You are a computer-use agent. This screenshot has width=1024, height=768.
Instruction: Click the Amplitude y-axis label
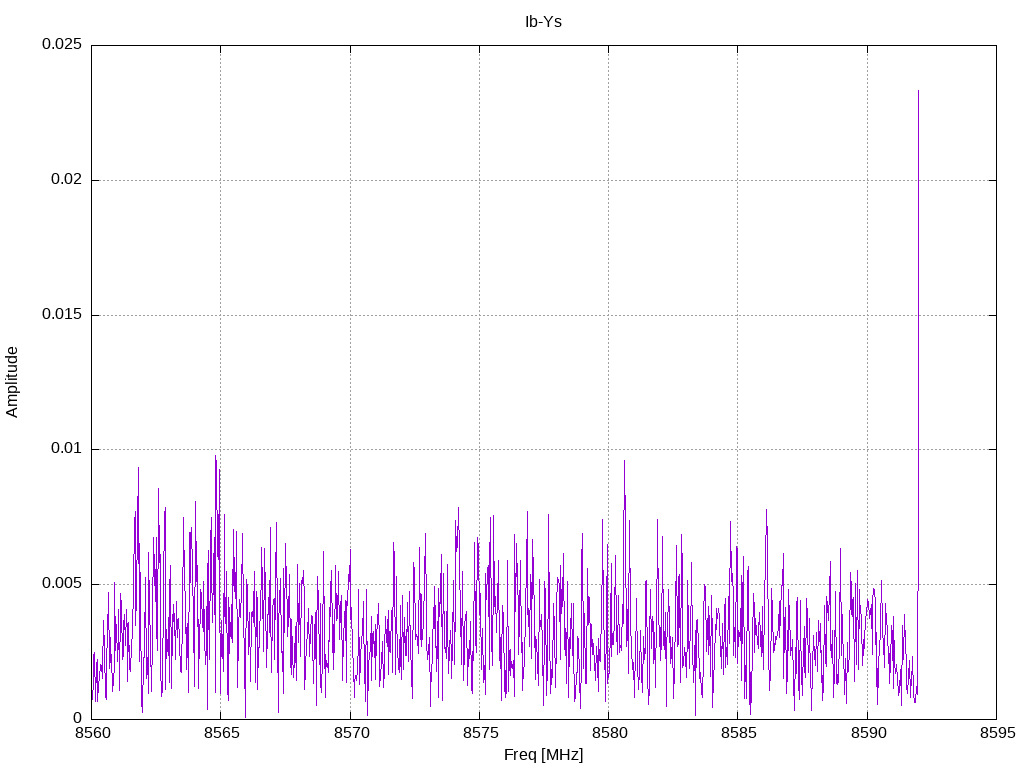(12, 382)
